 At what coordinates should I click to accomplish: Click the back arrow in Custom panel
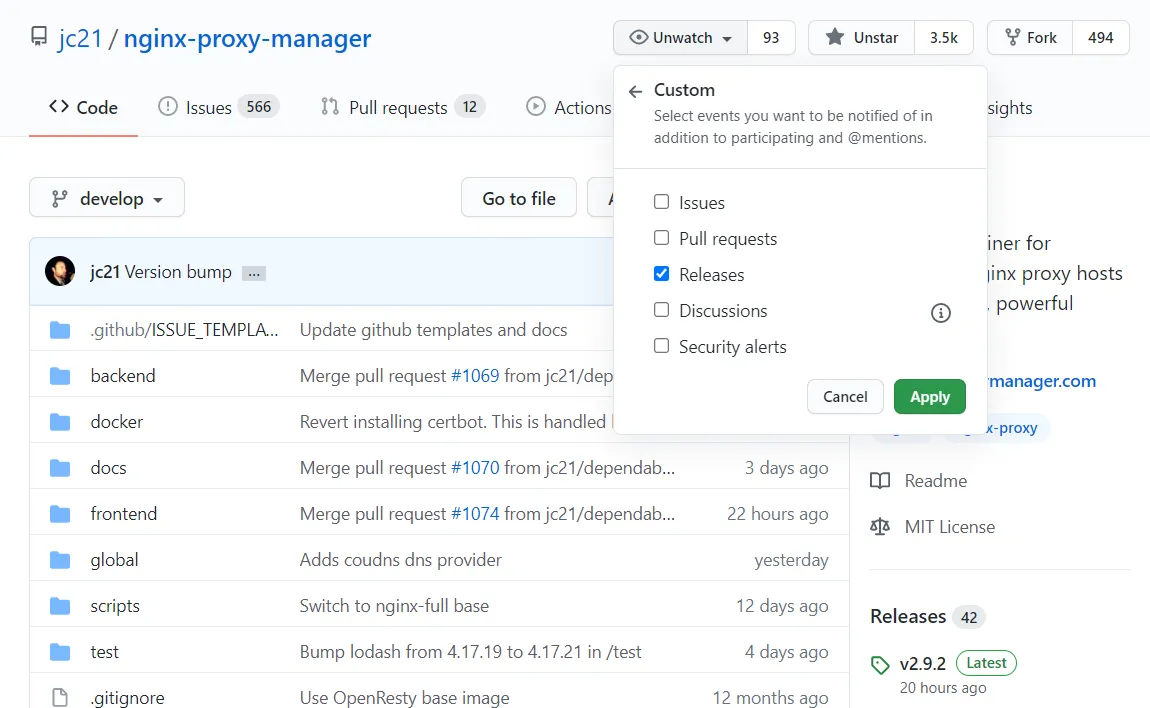(635, 91)
